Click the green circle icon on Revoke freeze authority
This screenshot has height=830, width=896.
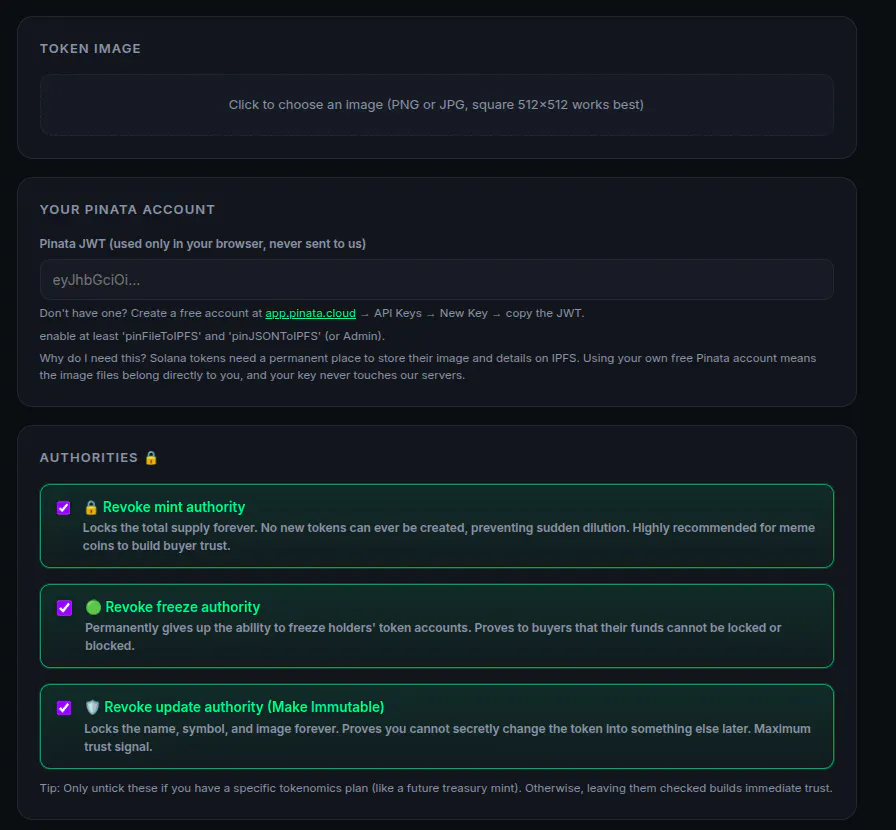[93, 607]
